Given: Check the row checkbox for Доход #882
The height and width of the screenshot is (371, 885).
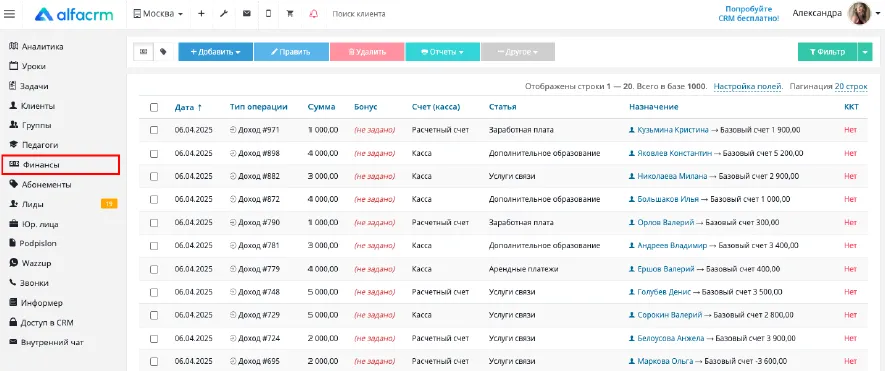Looking at the screenshot, I should tap(154, 176).
